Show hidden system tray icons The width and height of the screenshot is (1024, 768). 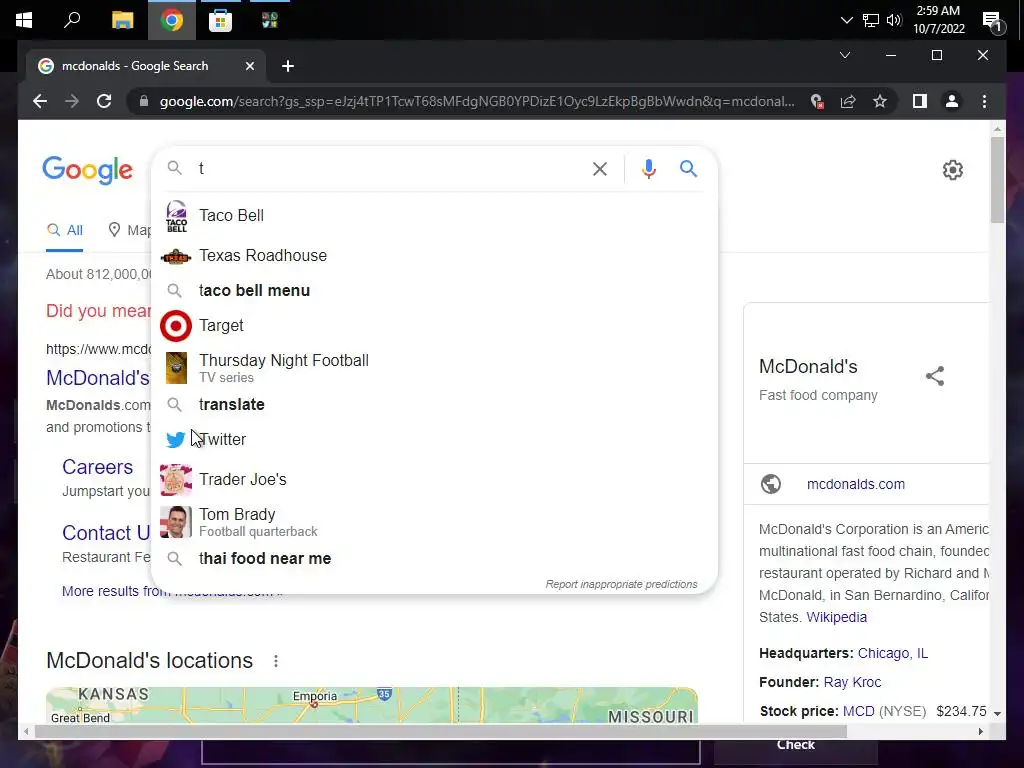click(x=846, y=20)
